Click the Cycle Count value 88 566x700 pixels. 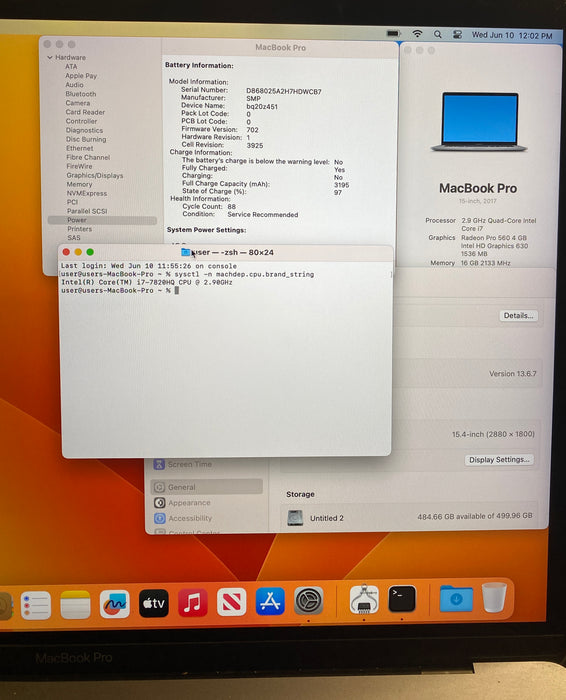232,207
